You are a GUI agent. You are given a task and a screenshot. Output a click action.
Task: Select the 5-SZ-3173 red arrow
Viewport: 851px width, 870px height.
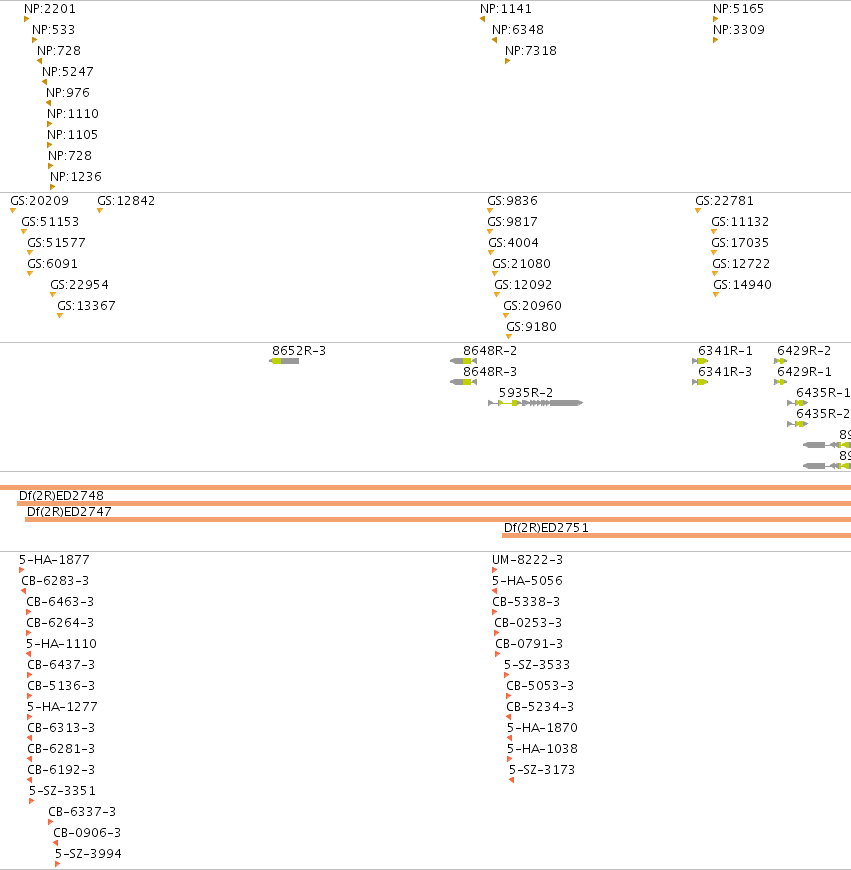pos(511,780)
